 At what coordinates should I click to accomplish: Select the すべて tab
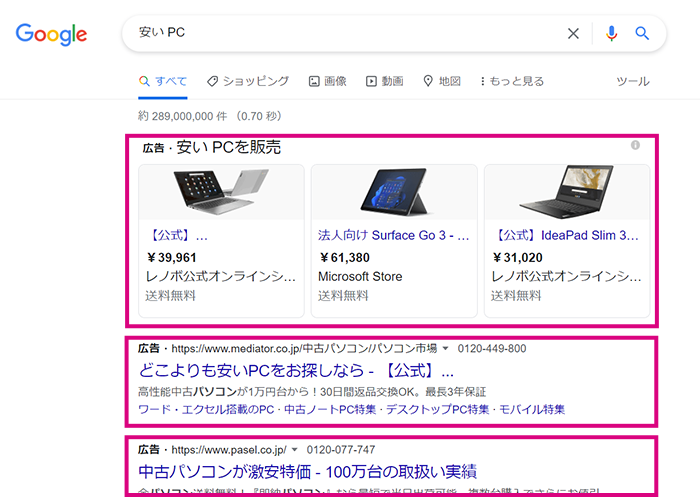pyautogui.click(x=163, y=81)
